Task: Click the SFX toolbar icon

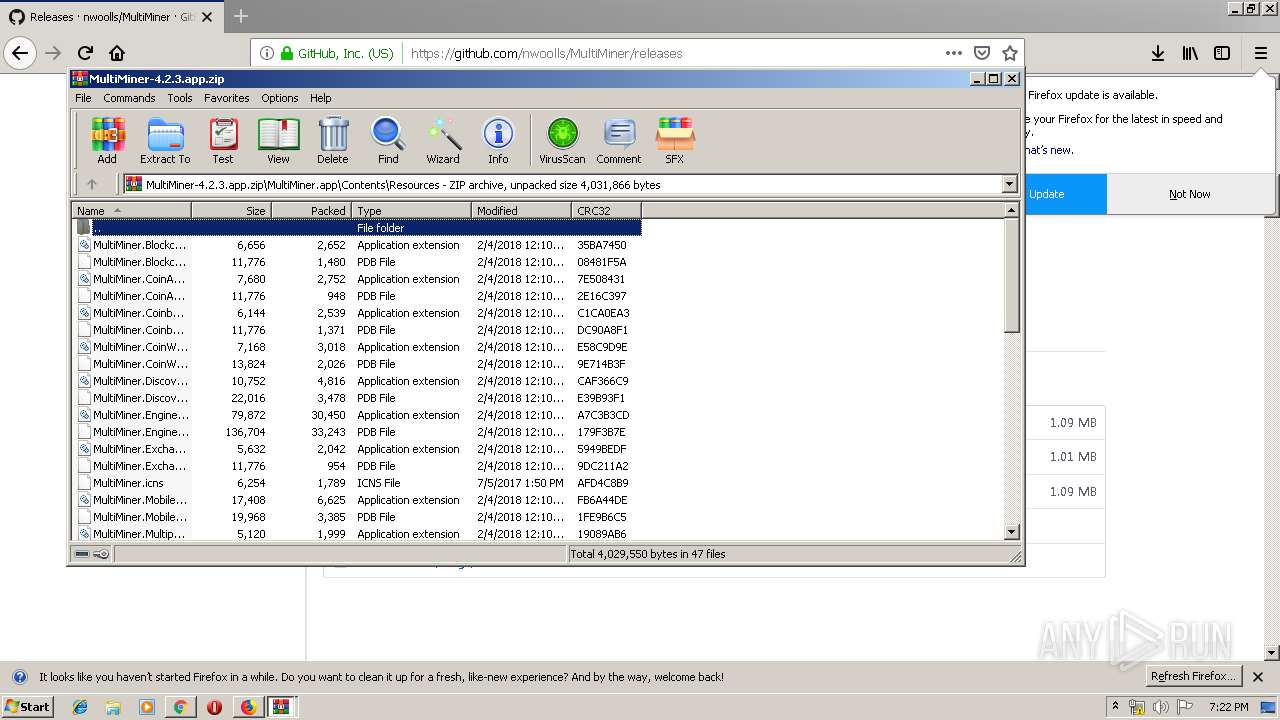Action: click(x=675, y=140)
